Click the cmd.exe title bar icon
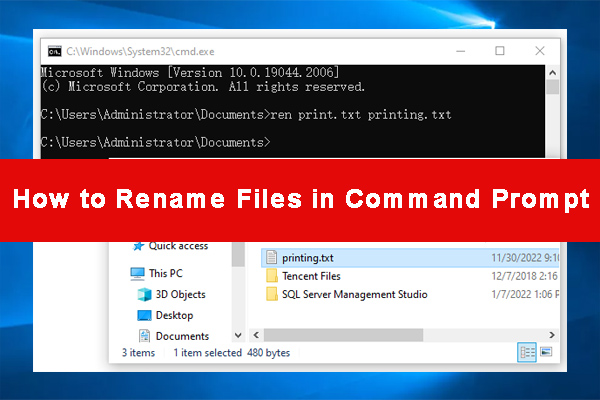Screen dimensions: 600x400 (x=54, y=51)
